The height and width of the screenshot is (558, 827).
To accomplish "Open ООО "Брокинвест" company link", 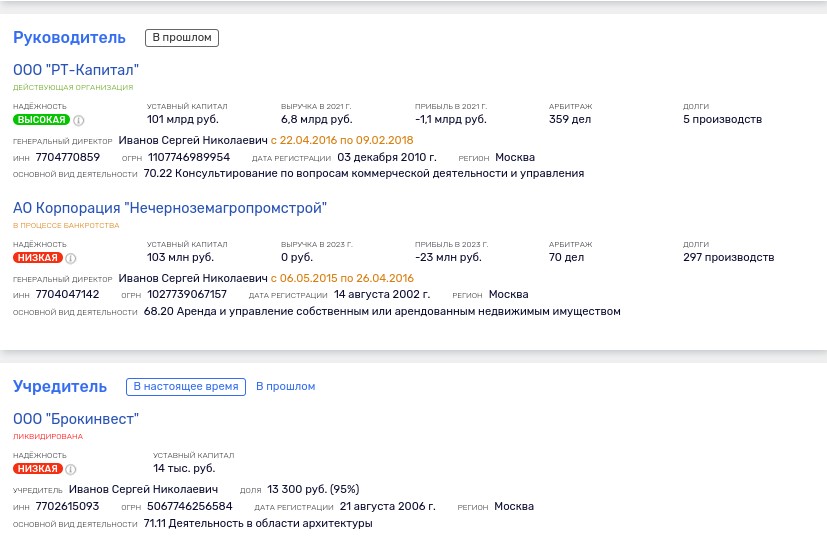I will (x=76, y=418).
